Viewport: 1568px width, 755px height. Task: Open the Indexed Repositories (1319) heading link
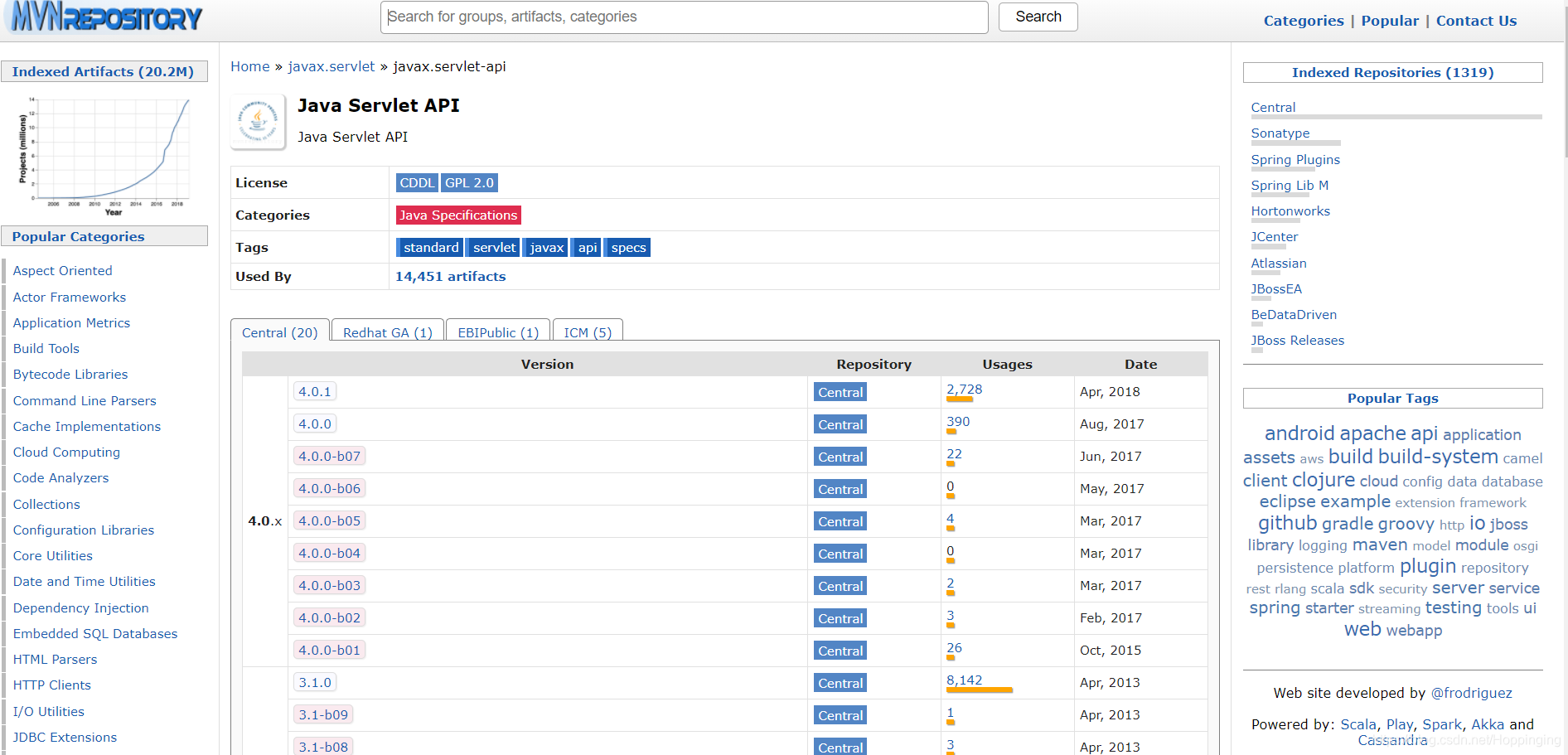point(1392,72)
